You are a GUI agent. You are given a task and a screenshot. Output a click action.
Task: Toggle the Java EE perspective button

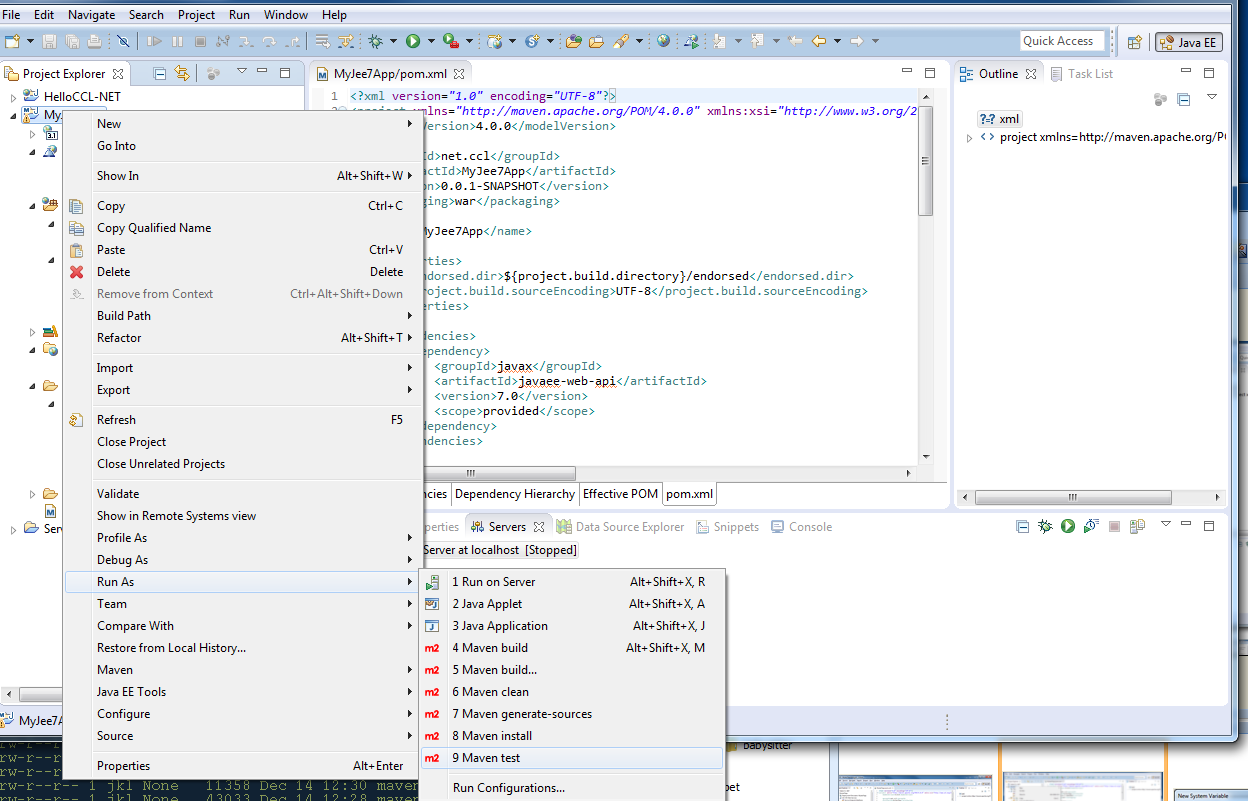point(1188,42)
